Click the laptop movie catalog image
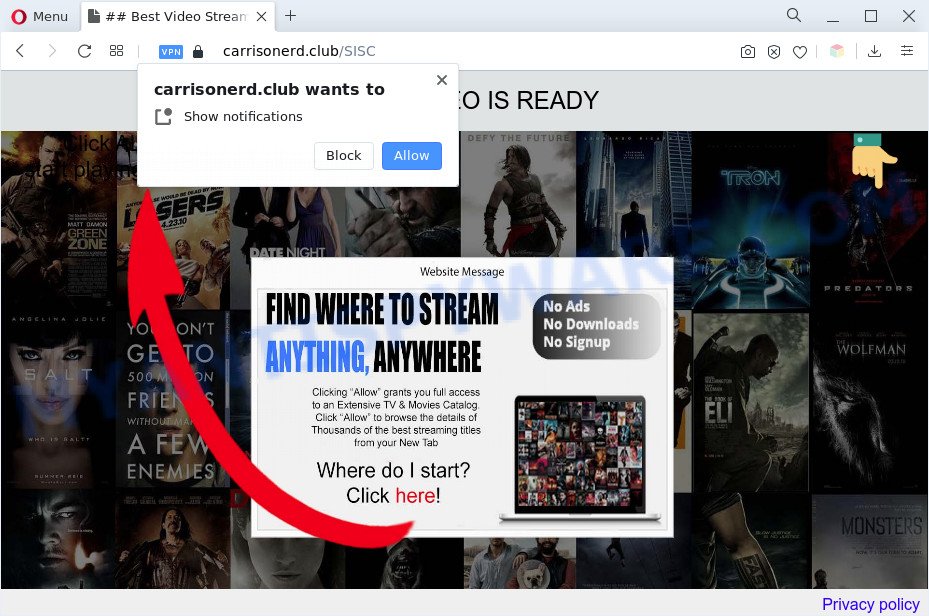Viewport: 929px width, 616px height. click(x=579, y=458)
